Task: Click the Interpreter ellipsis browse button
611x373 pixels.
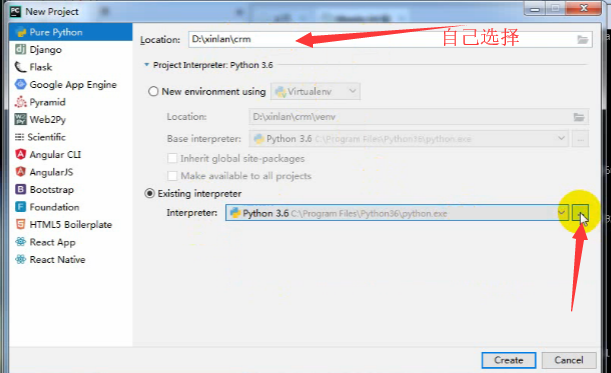Action: [580, 213]
